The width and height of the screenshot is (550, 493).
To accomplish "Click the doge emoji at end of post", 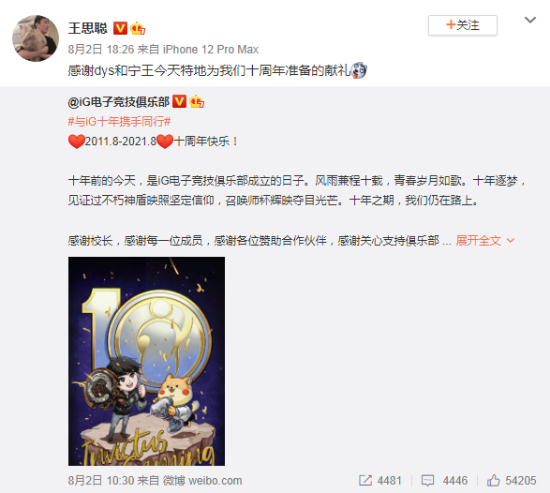I will (x=358, y=71).
